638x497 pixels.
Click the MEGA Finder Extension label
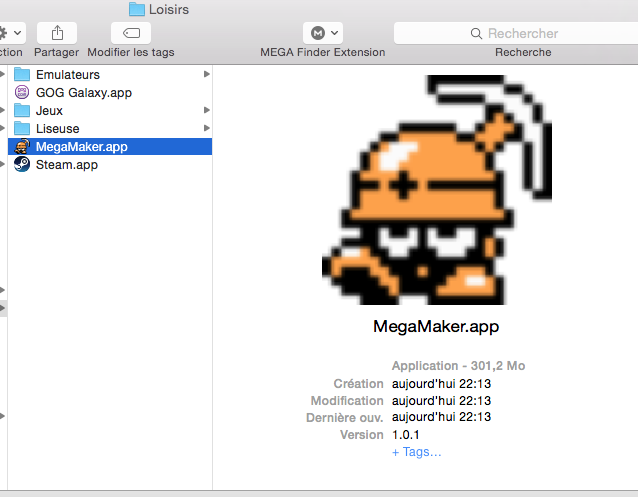click(323, 52)
